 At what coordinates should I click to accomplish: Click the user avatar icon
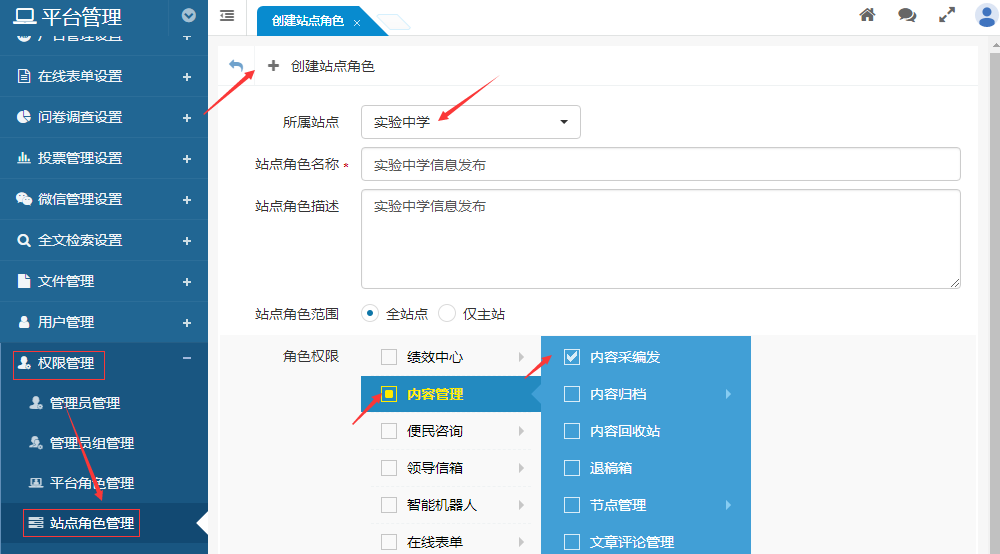coord(986,15)
